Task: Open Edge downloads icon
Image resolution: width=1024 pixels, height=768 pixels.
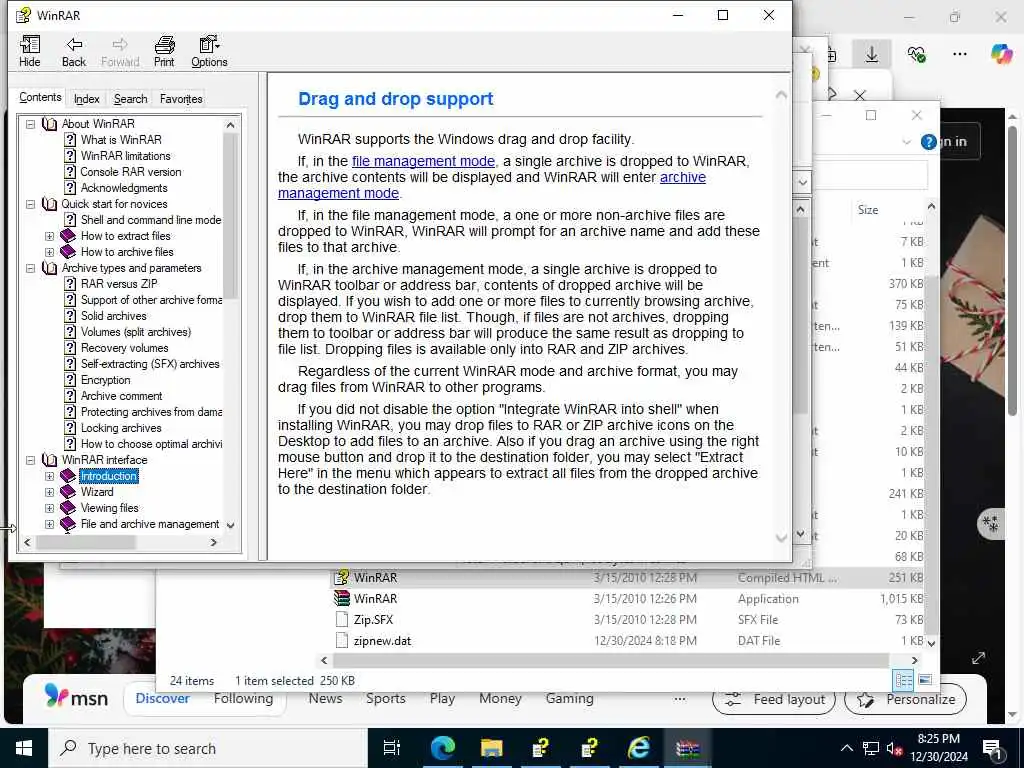Action: click(x=872, y=54)
